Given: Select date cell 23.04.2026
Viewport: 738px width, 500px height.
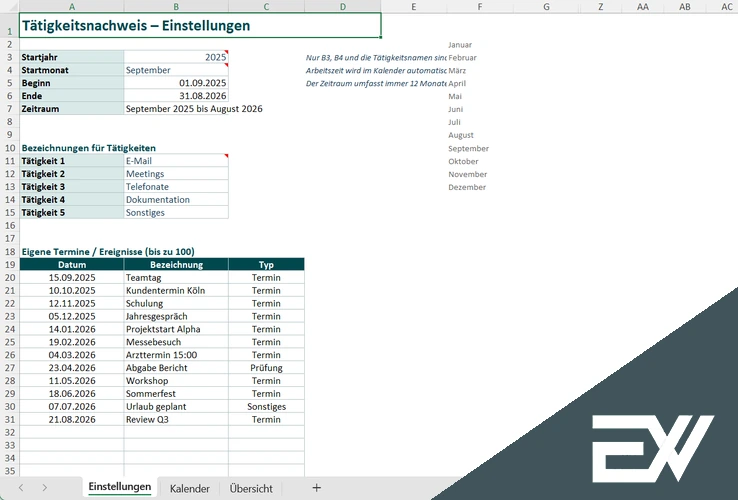Looking at the screenshot, I should pos(72,368).
